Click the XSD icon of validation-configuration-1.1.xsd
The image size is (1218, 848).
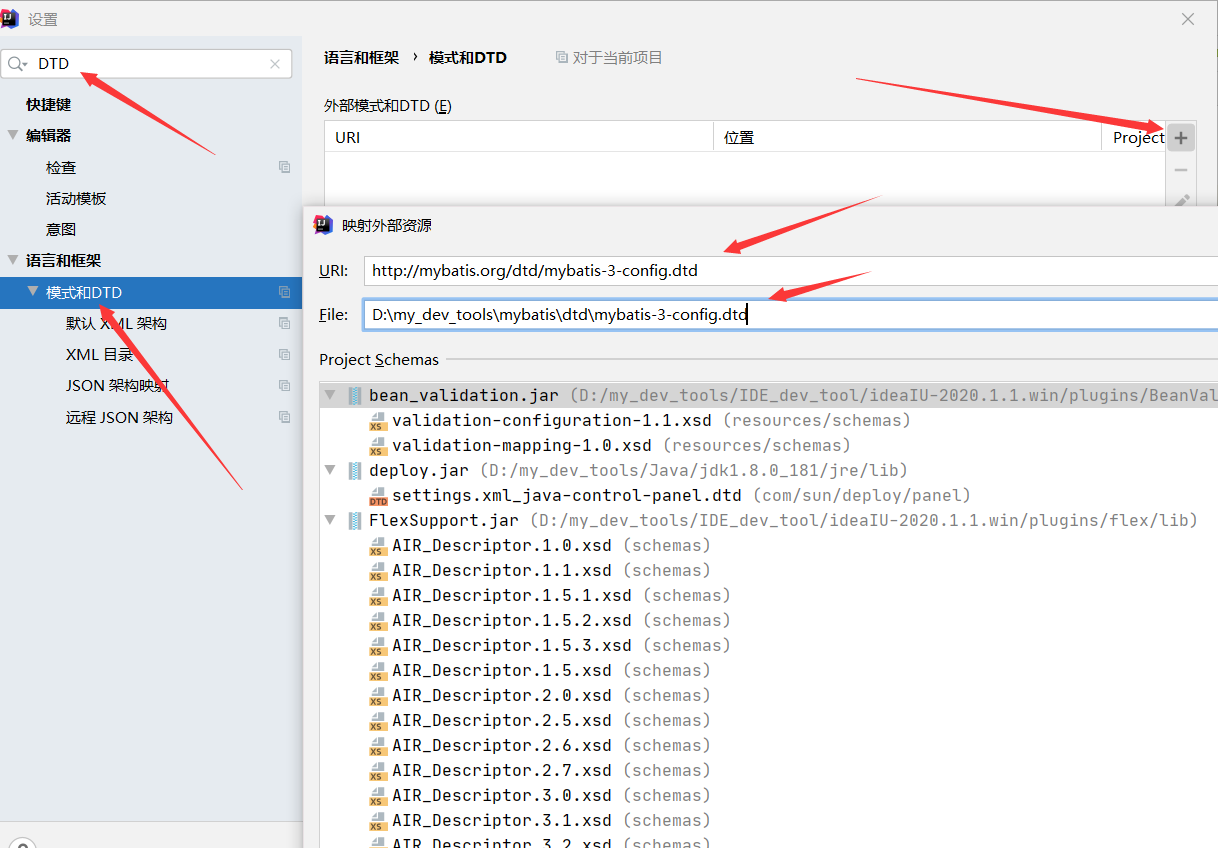point(378,421)
